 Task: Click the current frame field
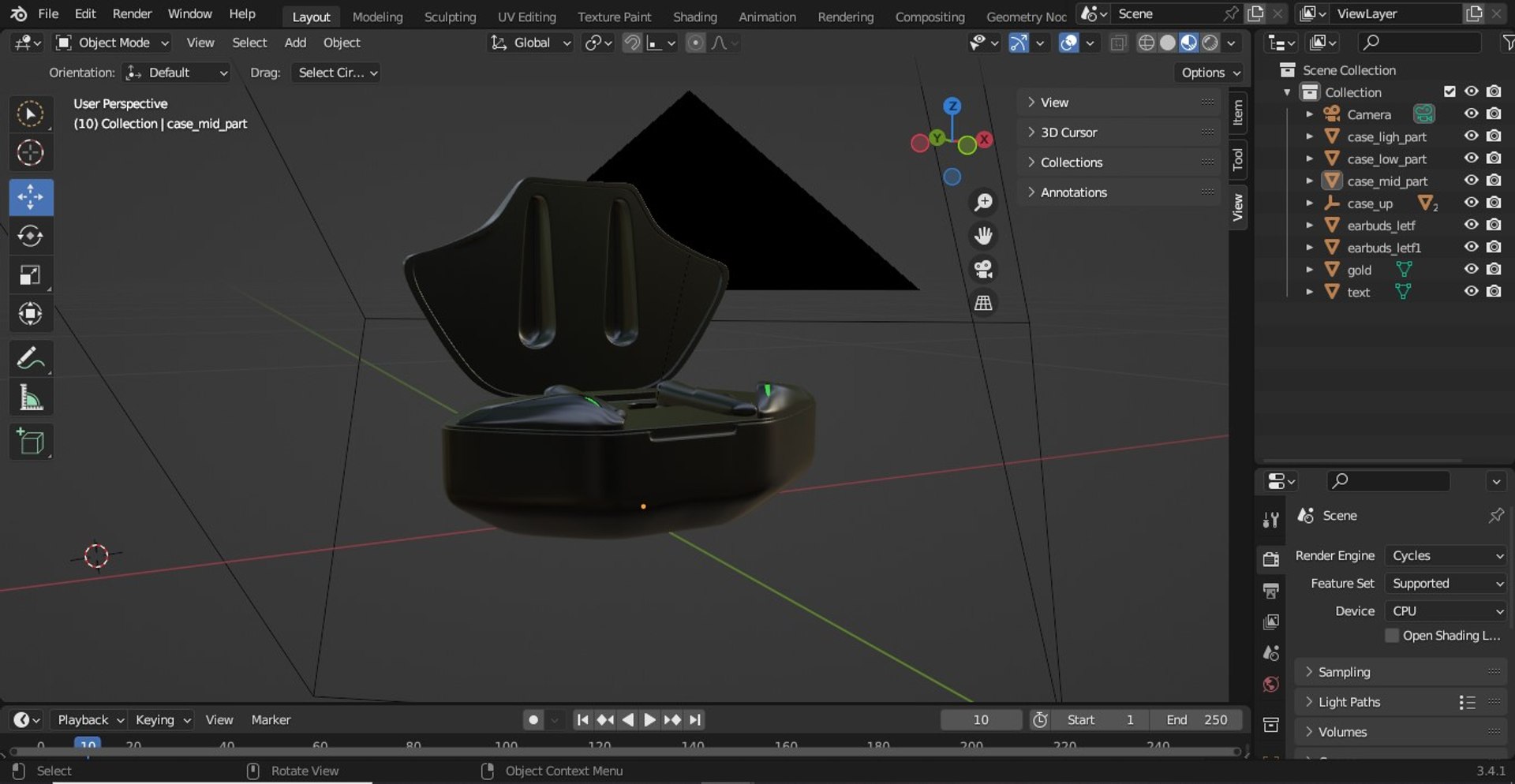[x=981, y=719]
